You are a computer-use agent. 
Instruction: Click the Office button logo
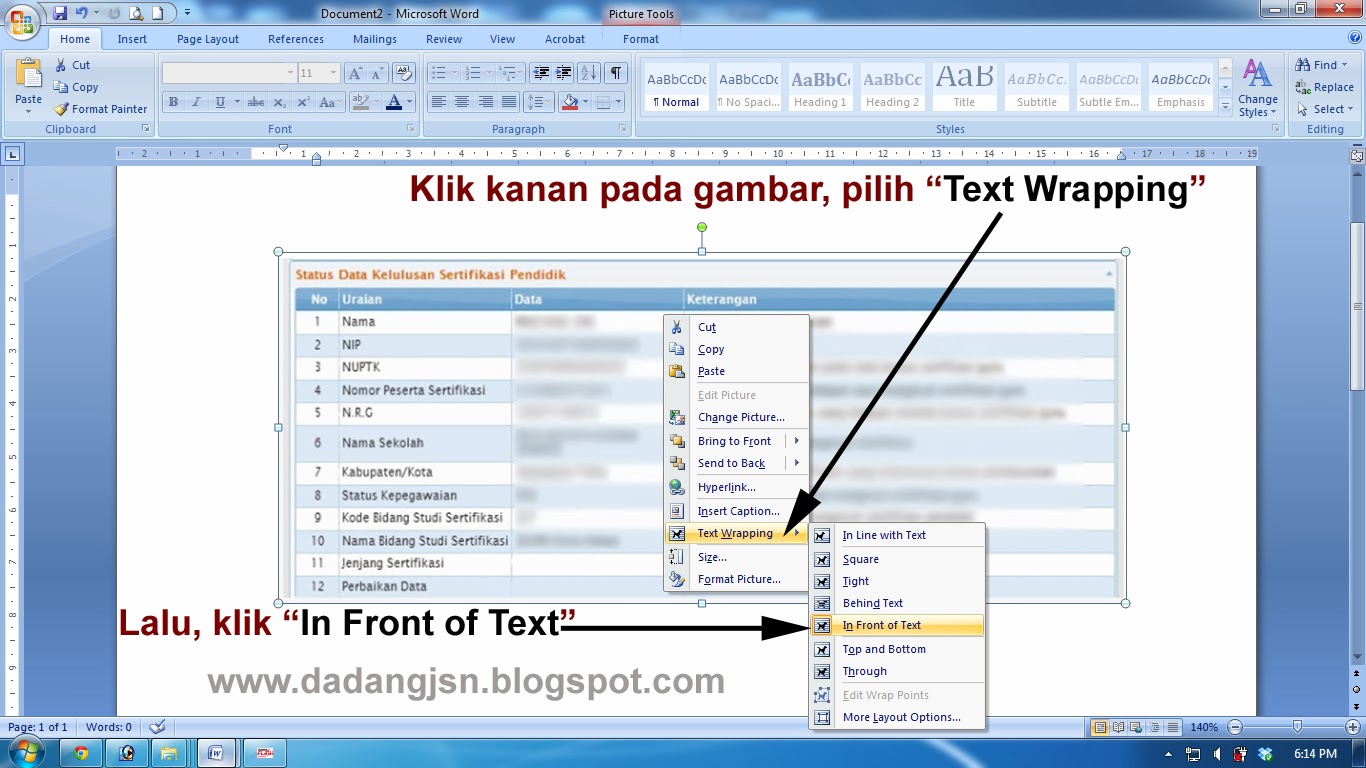tap(22, 22)
